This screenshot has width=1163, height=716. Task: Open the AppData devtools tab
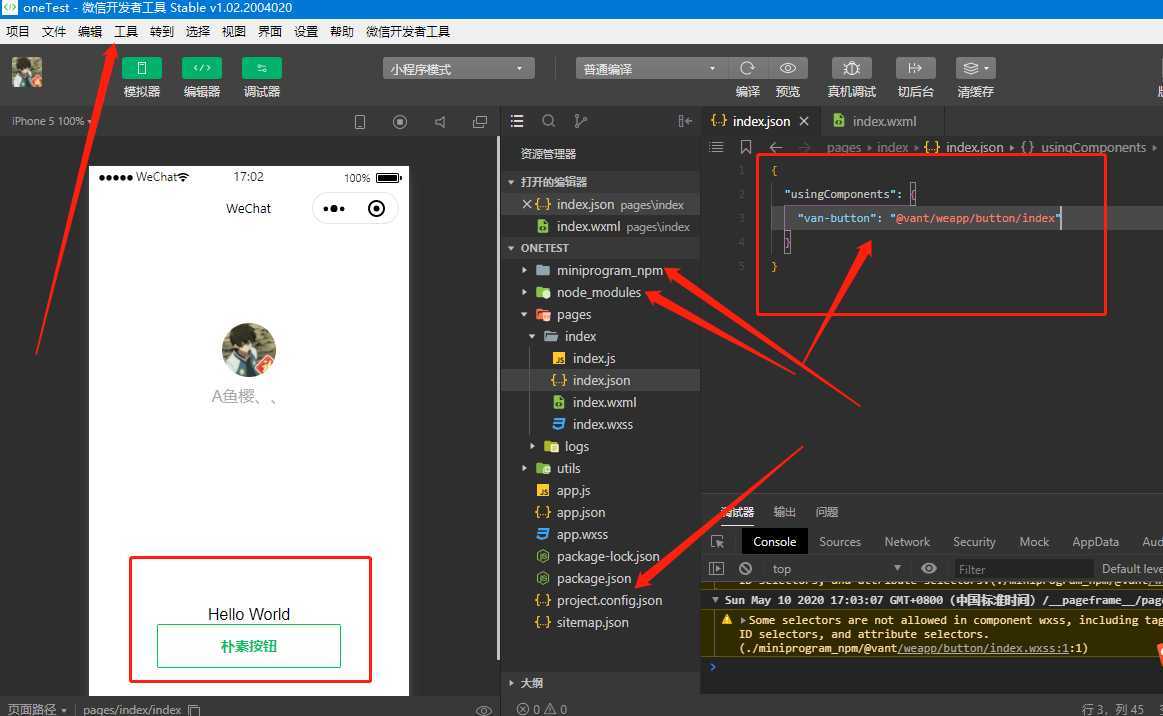(x=1095, y=542)
